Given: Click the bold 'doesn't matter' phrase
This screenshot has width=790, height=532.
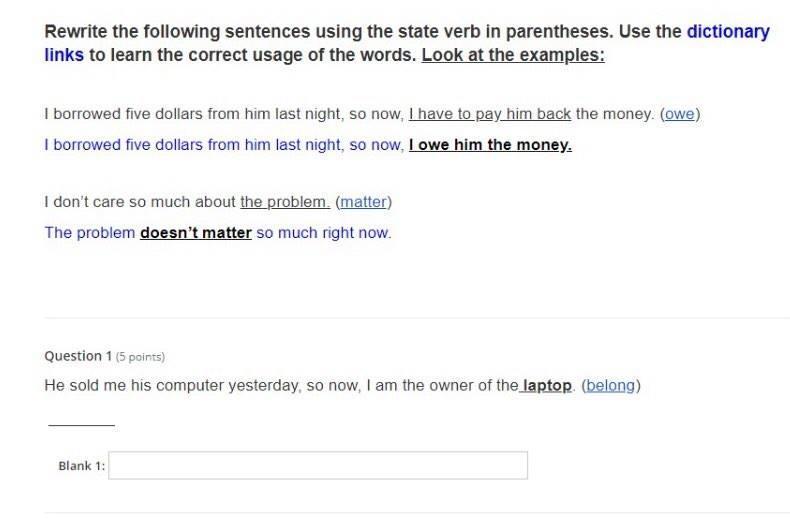Looking at the screenshot, I should (195, 233).
